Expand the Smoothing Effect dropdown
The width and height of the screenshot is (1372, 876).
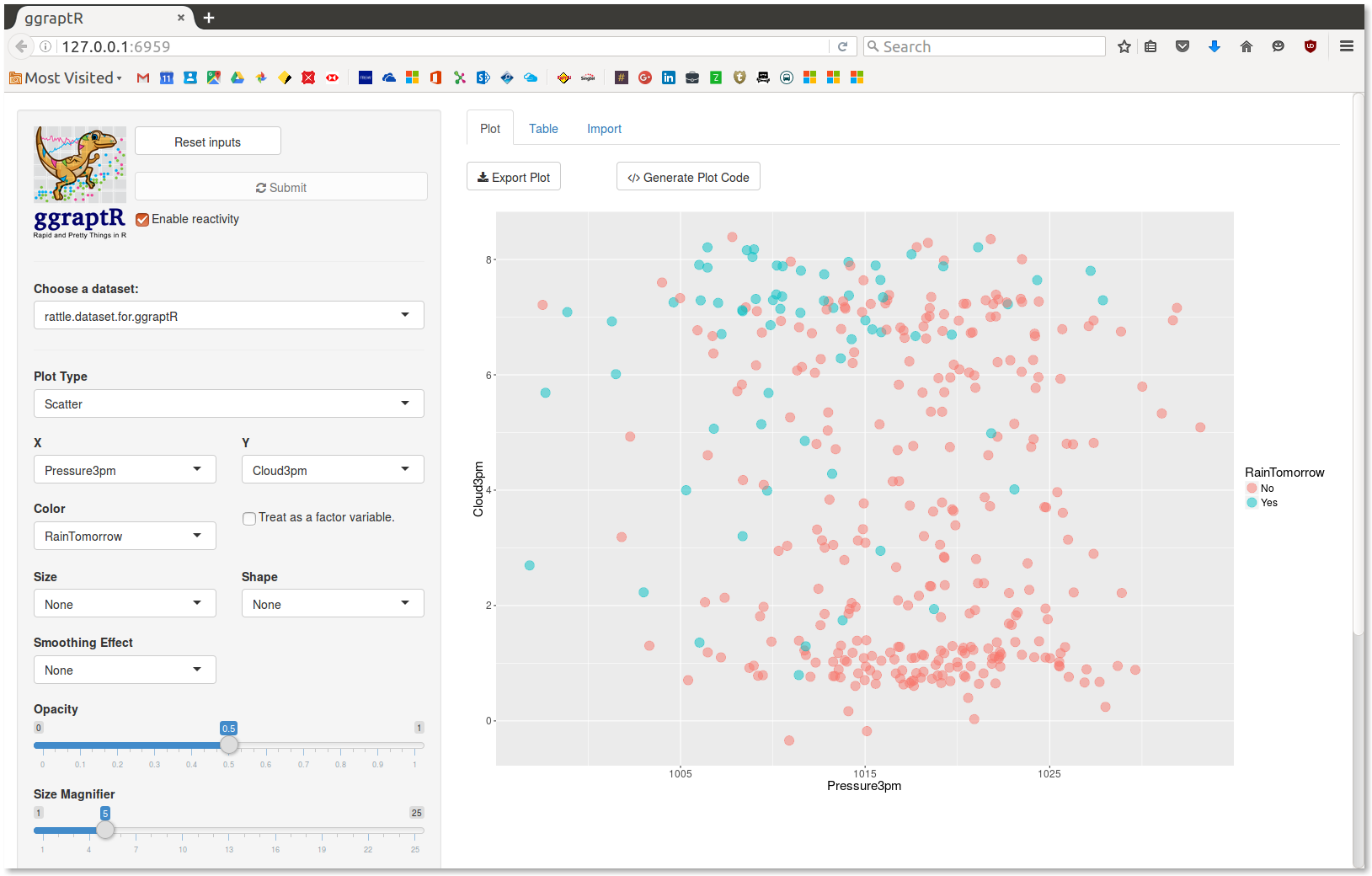click(125, 670)
